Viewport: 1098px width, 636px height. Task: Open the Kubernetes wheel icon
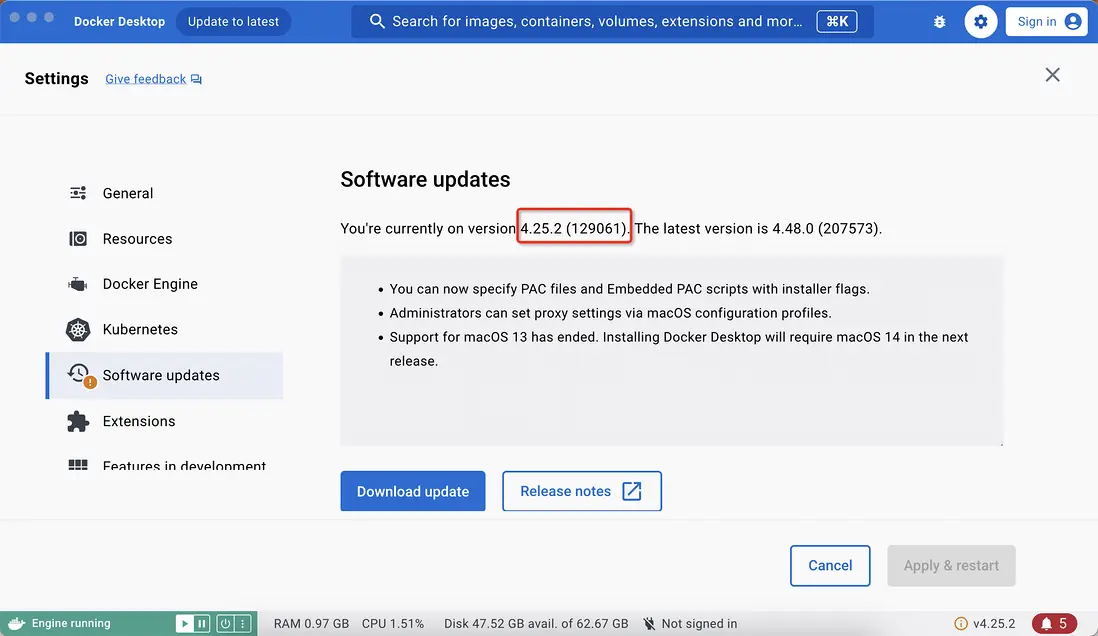78,329
